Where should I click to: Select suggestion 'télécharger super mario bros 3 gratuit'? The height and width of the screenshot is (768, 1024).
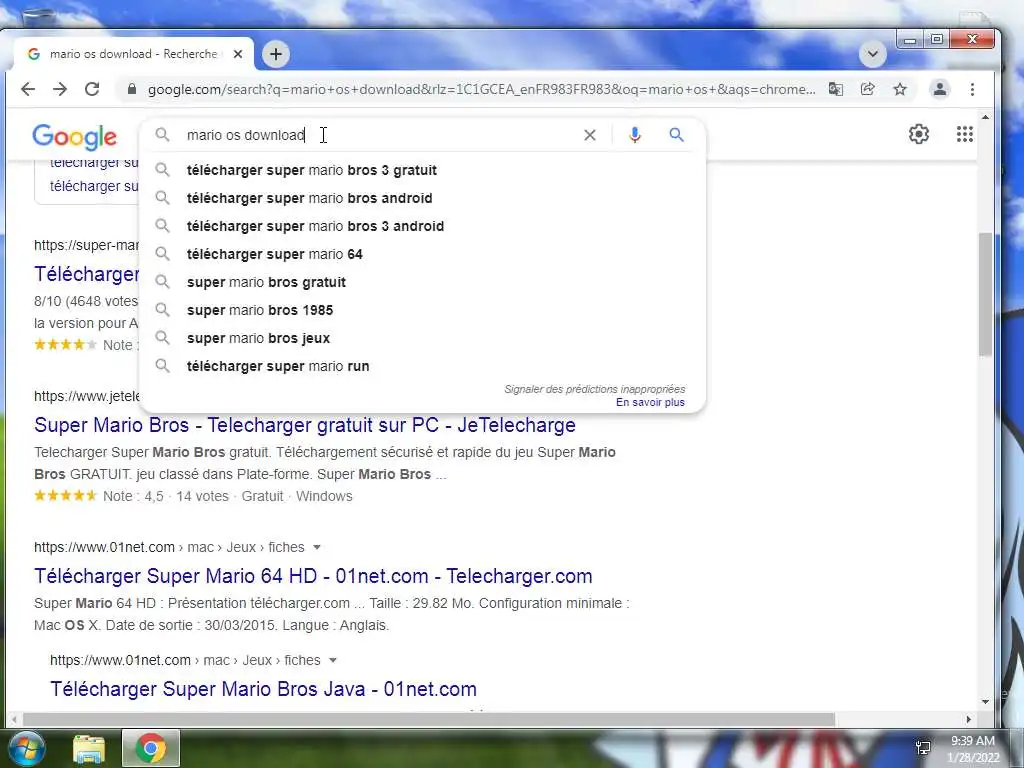[x=422, y=170]
